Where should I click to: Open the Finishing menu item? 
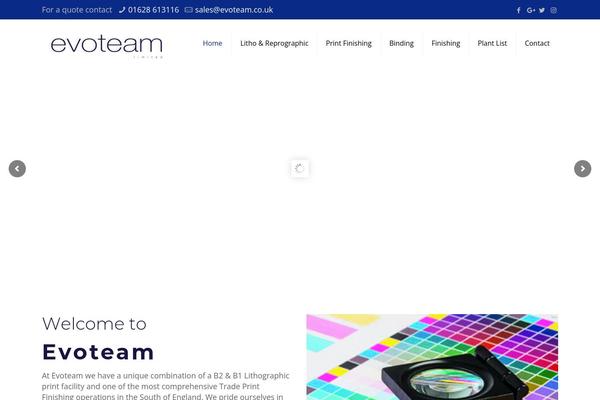click(446, 43)
